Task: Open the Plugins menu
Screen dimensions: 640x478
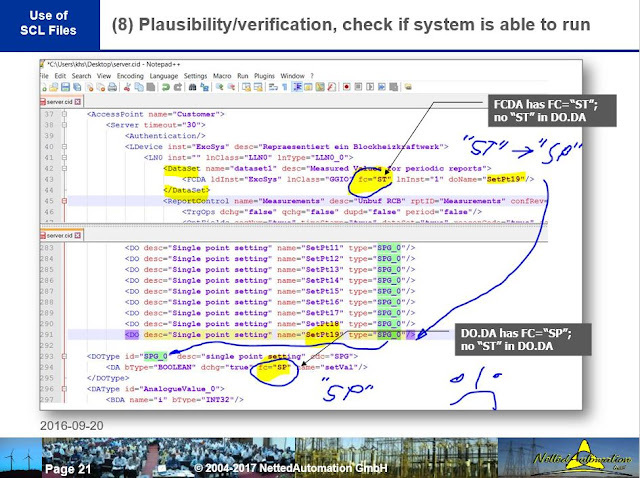Action: coord(264,76)
